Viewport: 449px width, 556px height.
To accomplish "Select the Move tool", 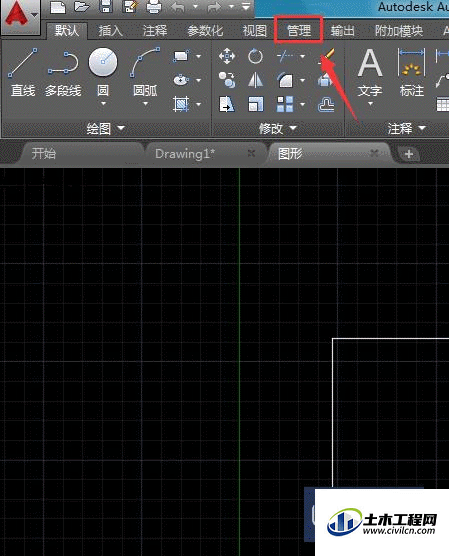I will 227,56.
